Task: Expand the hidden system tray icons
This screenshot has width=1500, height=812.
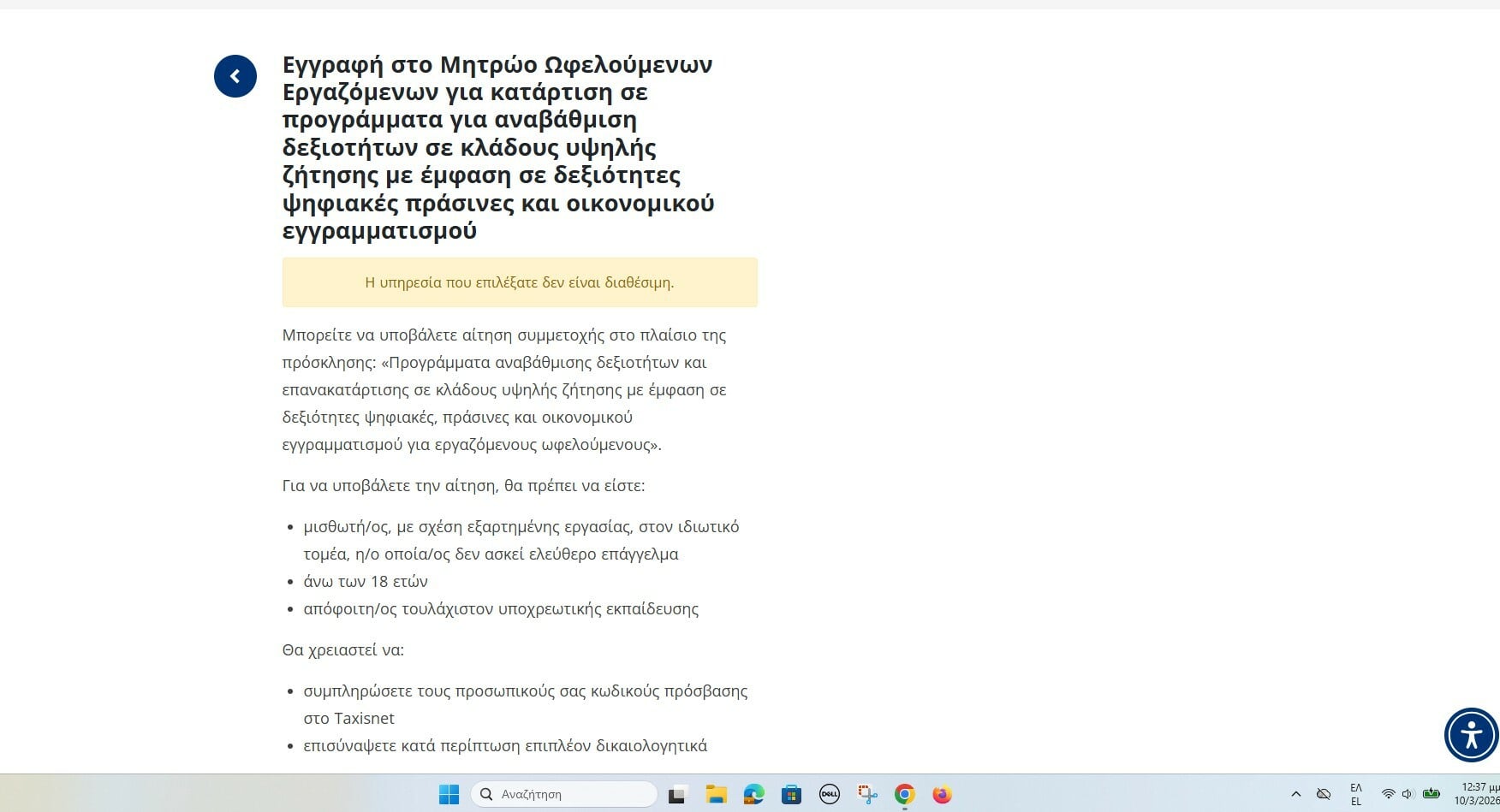Action: (x=1296, y=795)
